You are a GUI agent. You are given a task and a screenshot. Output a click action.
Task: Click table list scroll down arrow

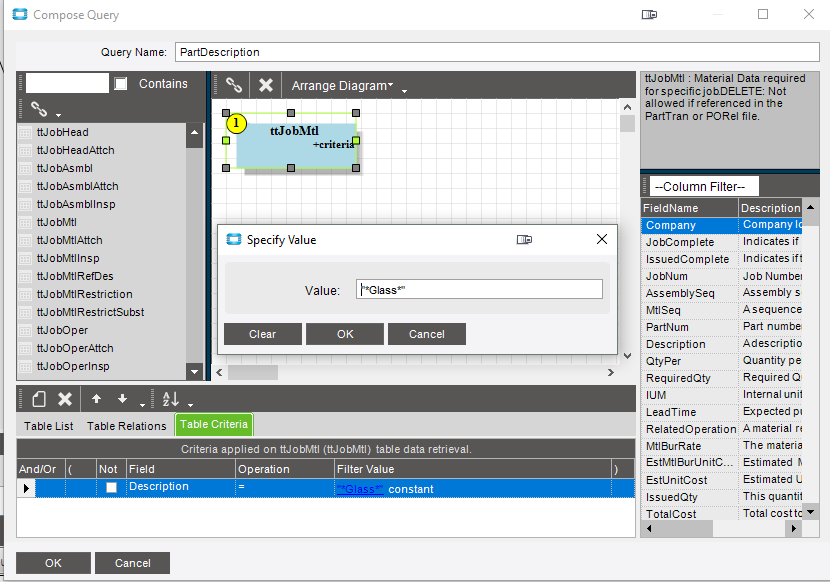point(194,372)
